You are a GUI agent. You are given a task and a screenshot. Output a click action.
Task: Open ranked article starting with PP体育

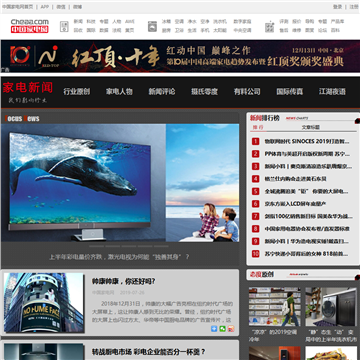pos(307,154)
